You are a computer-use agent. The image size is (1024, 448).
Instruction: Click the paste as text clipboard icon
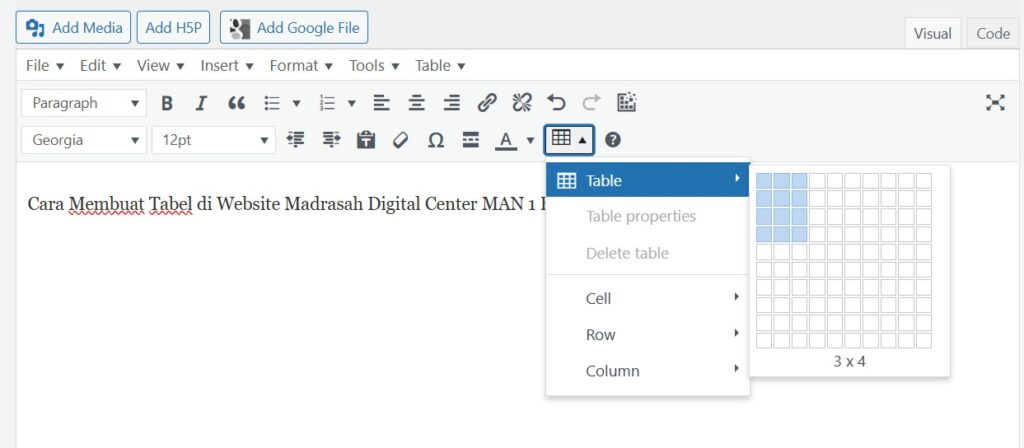tap(366, 140)
